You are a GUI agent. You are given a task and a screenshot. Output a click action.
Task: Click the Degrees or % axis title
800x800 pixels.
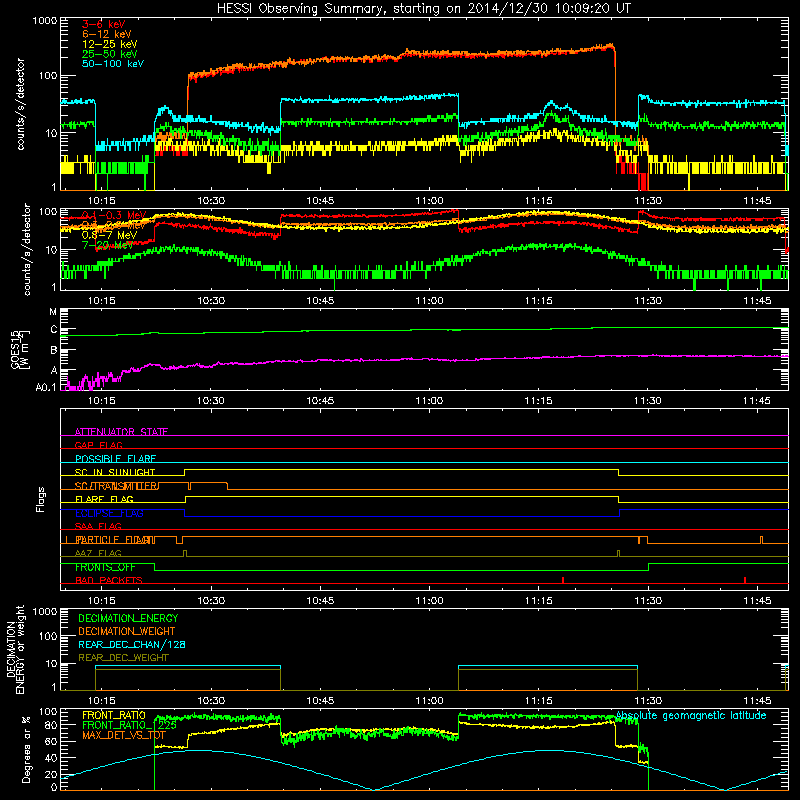[x=26, y=749]
